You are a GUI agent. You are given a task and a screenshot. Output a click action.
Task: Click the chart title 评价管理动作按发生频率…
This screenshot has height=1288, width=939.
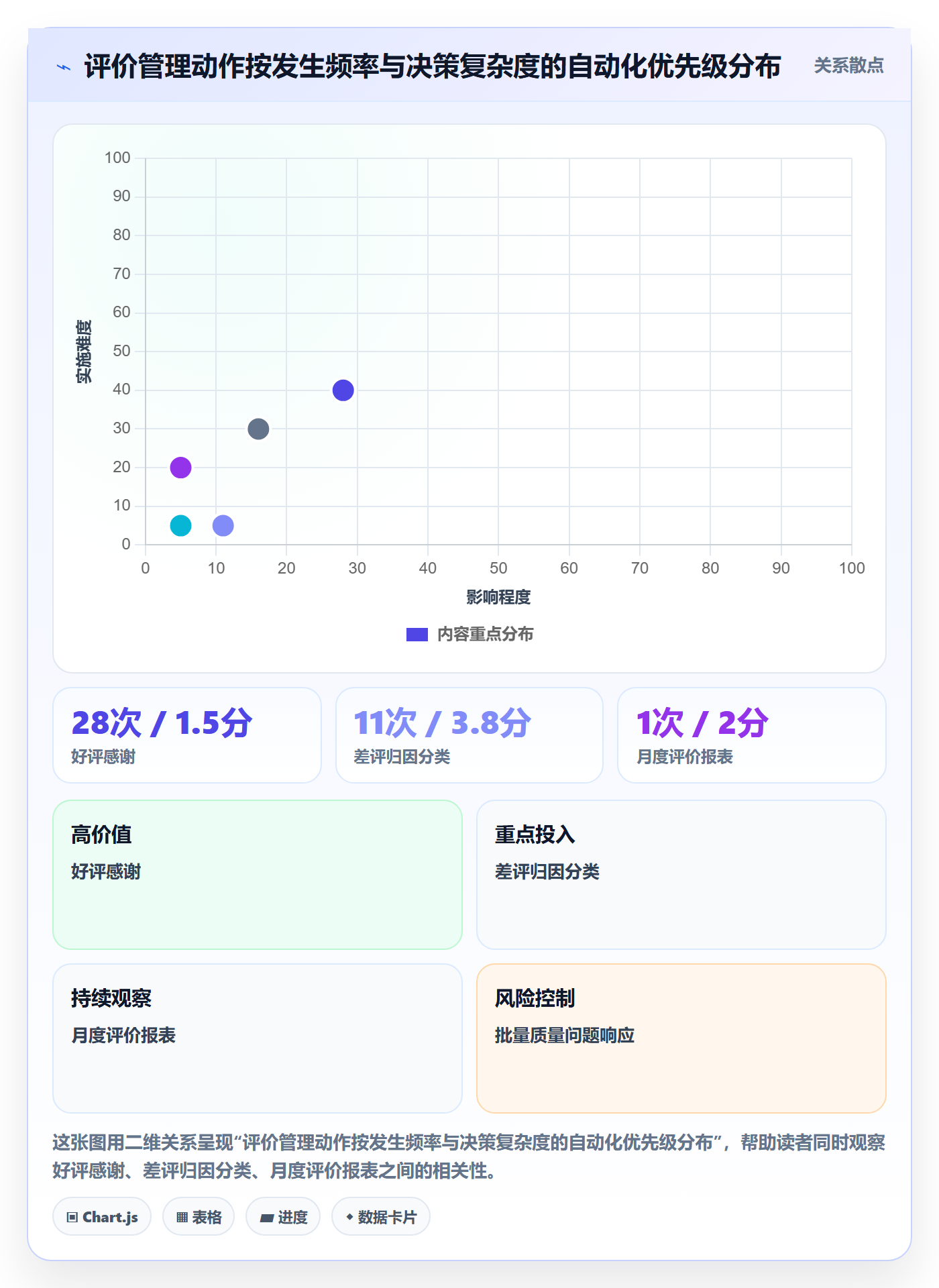coord(433,66)
